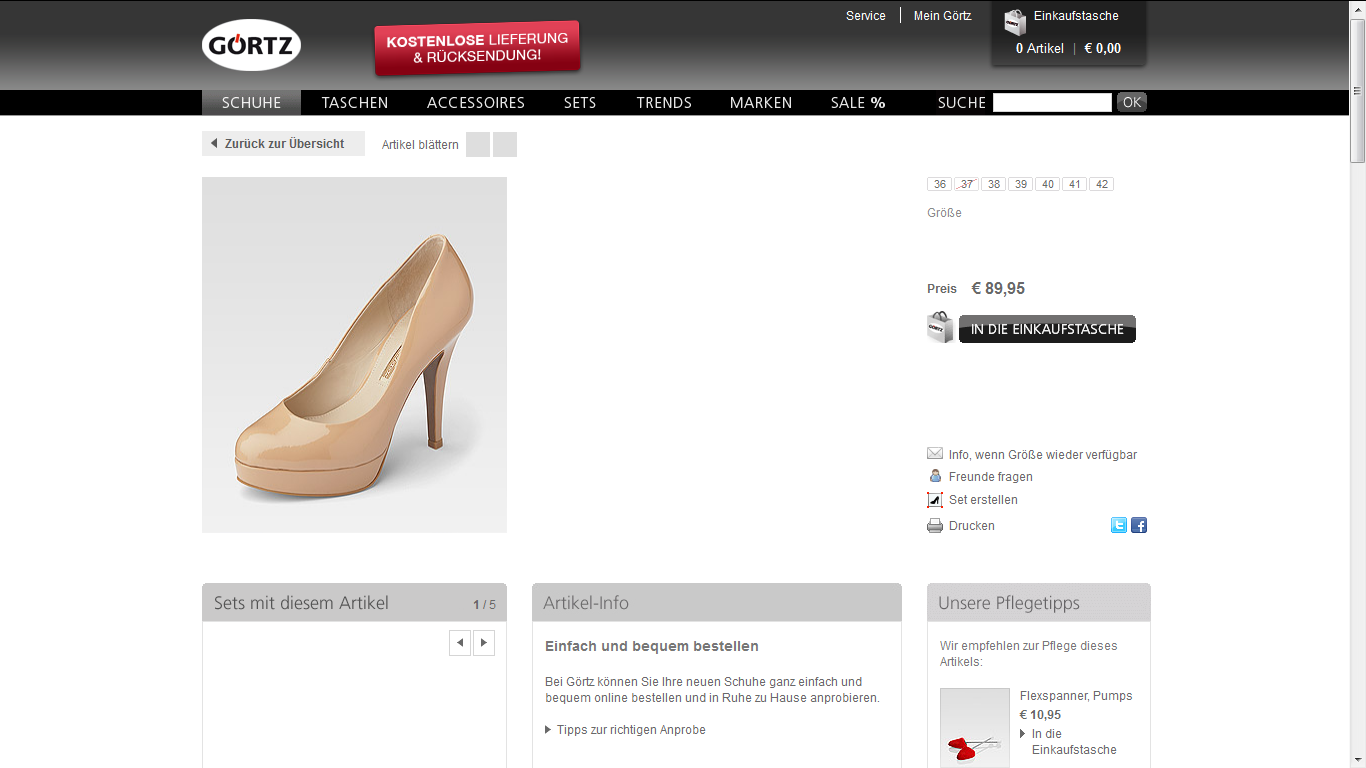Expand Tipps zur richtigen Anprobe
1366x768 pixels.
(x=630, y=730)
